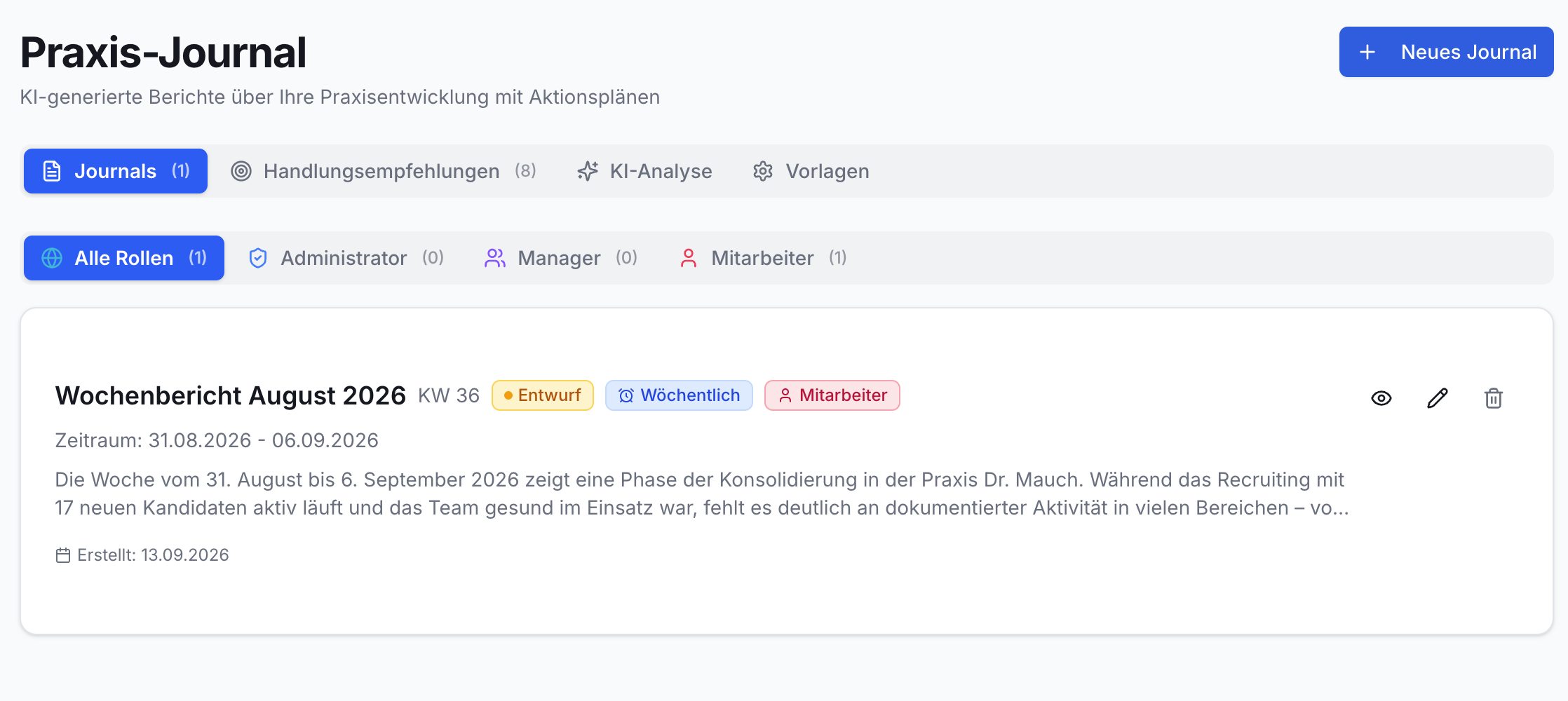The image size is (1568, 701).
Task: Click the Erstellt: 13.09.2026 text
Action: tap(153, 555)
